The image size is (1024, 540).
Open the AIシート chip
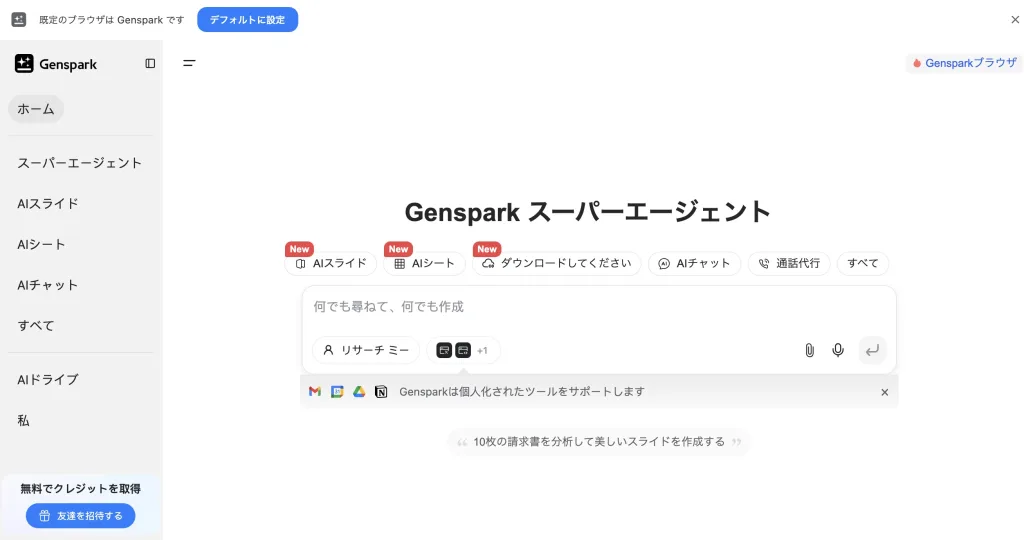(x=424, y=263)
